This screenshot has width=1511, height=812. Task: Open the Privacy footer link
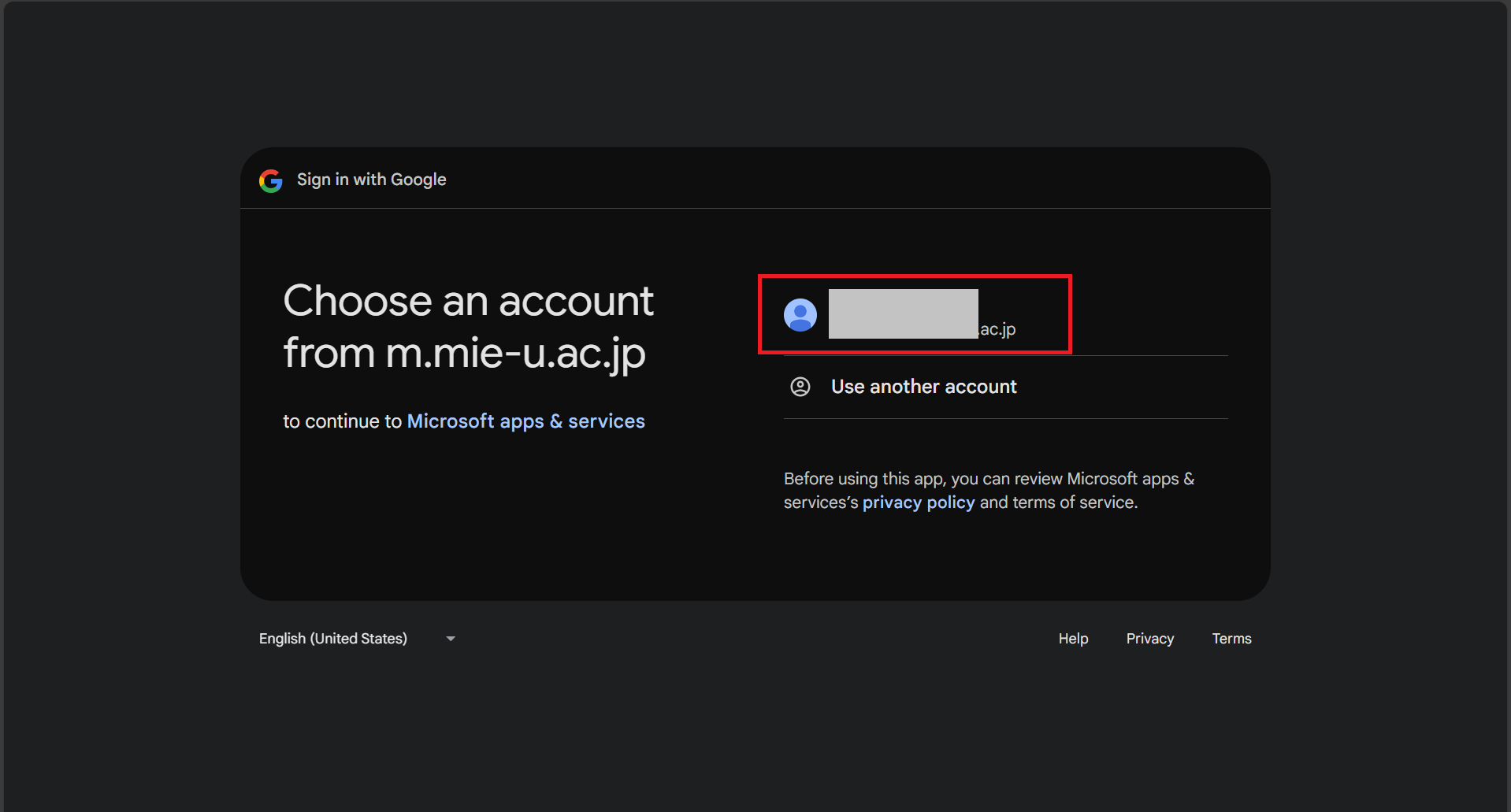tap(1150, 639)
